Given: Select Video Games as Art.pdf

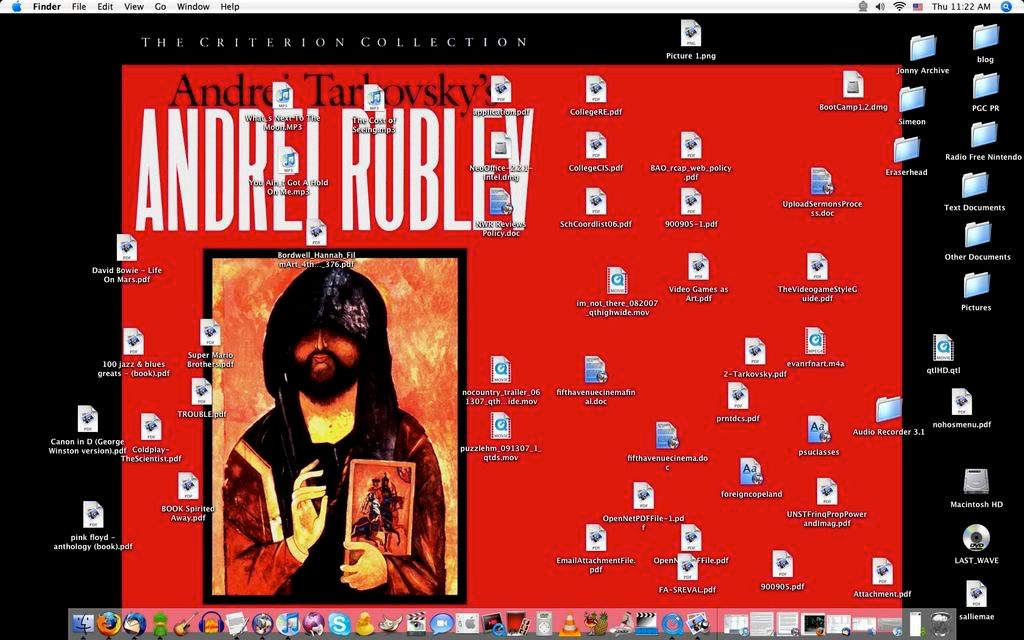Looking at the screenshot, I should [698, 267].
